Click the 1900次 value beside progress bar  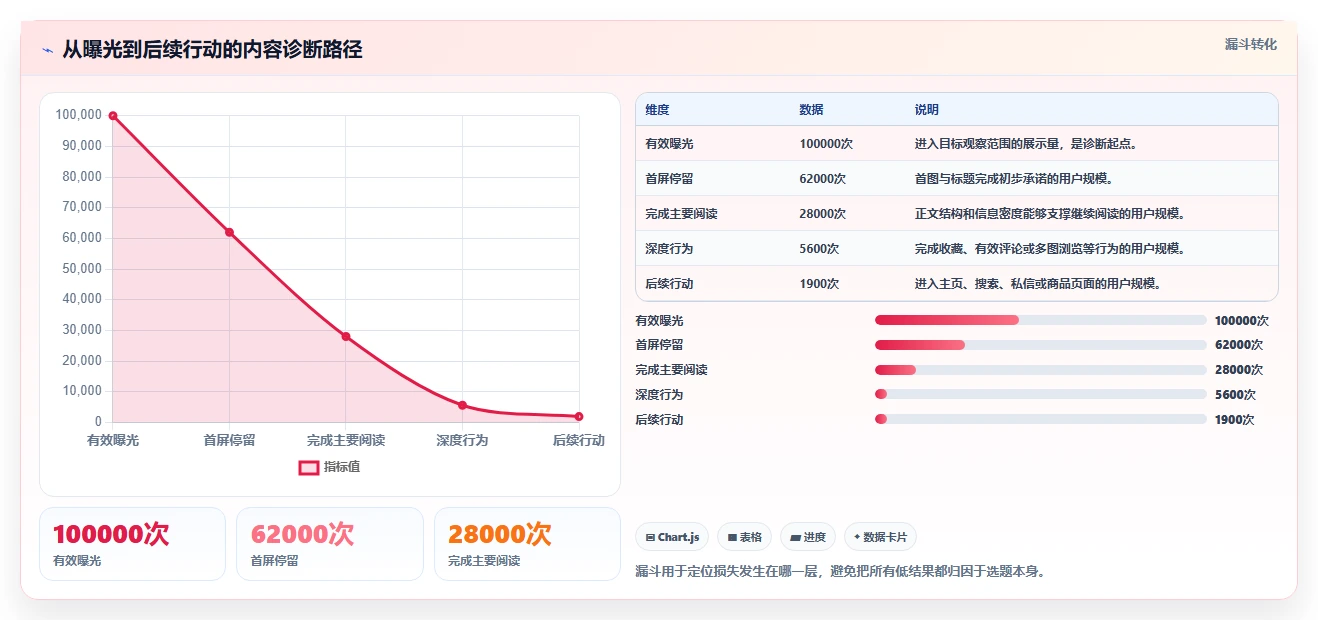1235,420
